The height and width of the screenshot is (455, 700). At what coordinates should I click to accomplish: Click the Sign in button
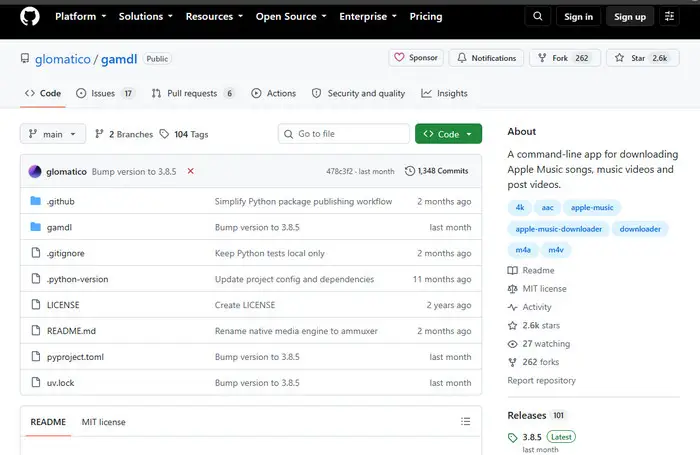[x=579, y=17]
